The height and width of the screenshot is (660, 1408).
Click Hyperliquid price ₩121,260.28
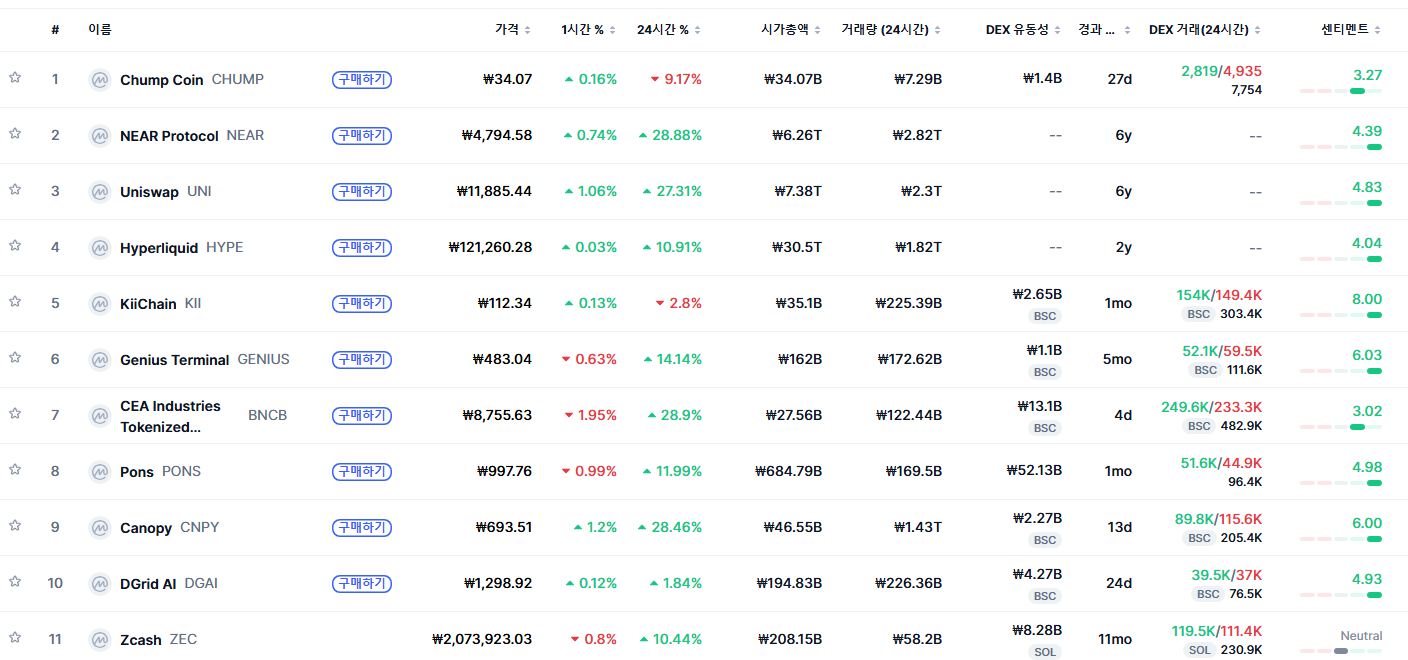click(490, 247)
